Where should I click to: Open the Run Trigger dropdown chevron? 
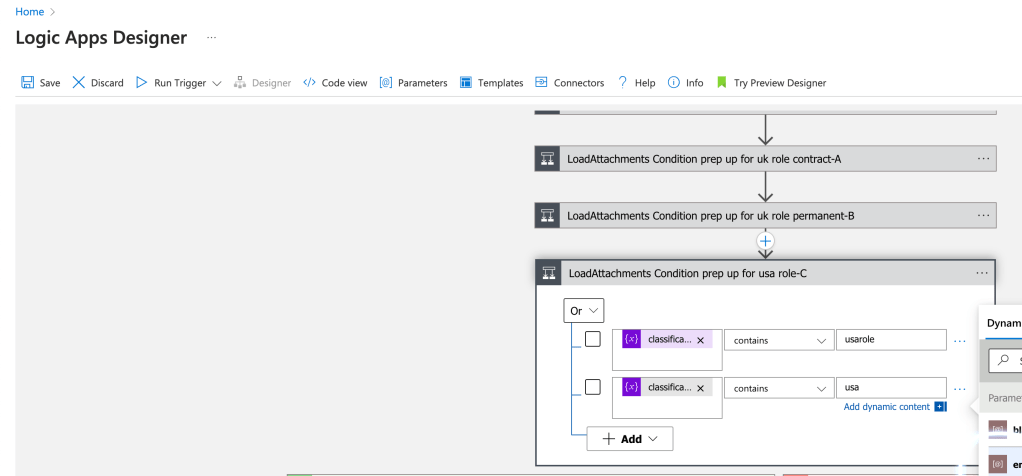[x=217, y=83]
